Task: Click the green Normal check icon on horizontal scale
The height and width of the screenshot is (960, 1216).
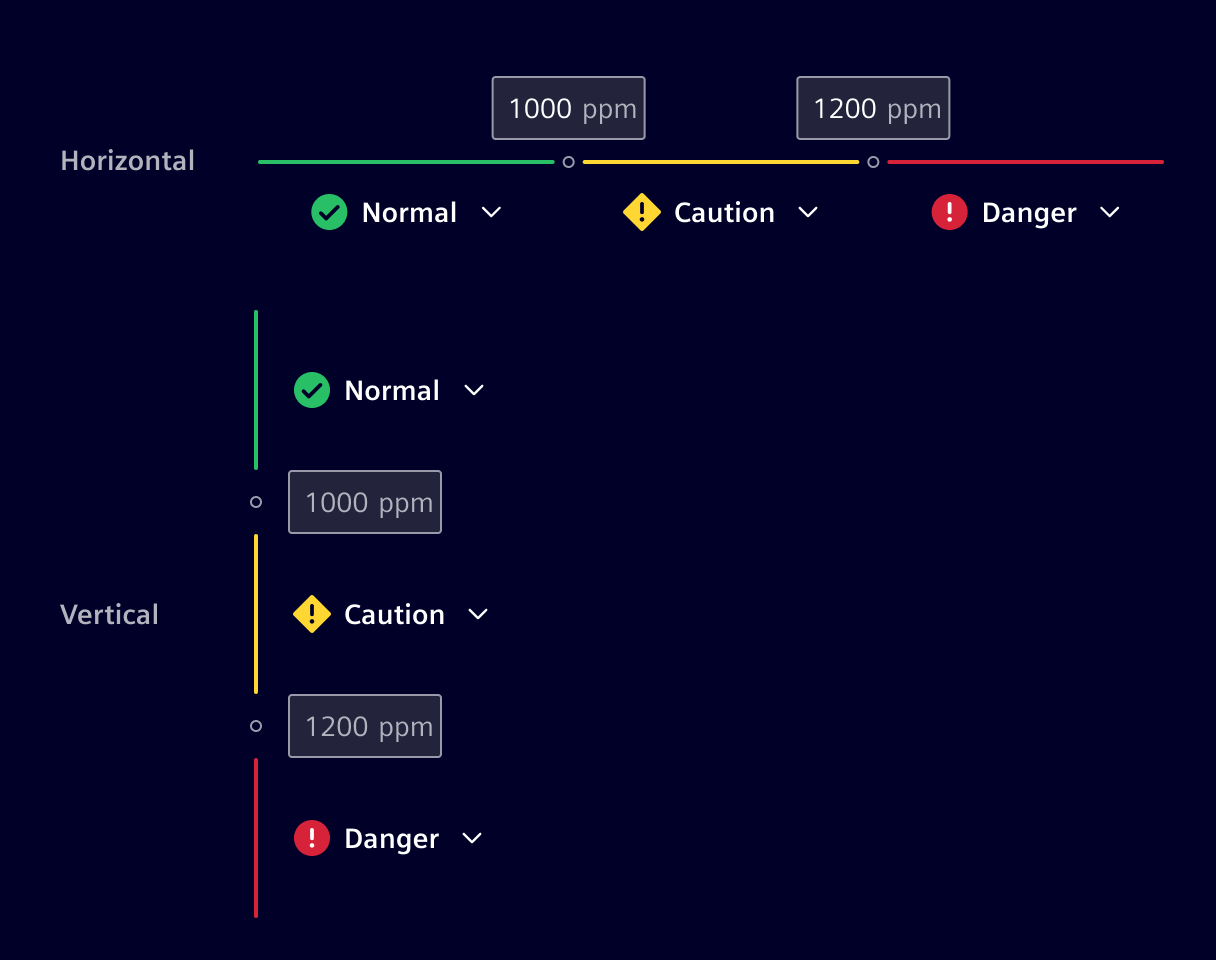Action: point(329,212)
